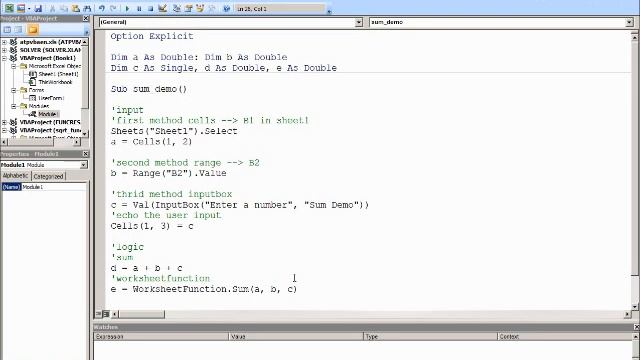Click the Expression column header in Watches

(x=161, y=337)
